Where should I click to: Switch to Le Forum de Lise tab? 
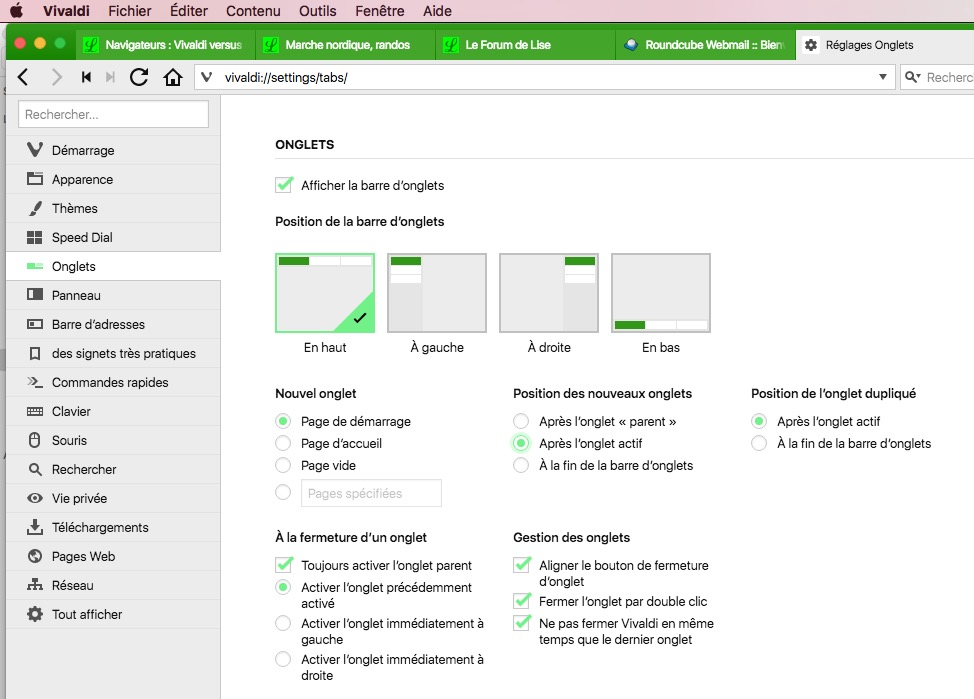click(508, 45)
